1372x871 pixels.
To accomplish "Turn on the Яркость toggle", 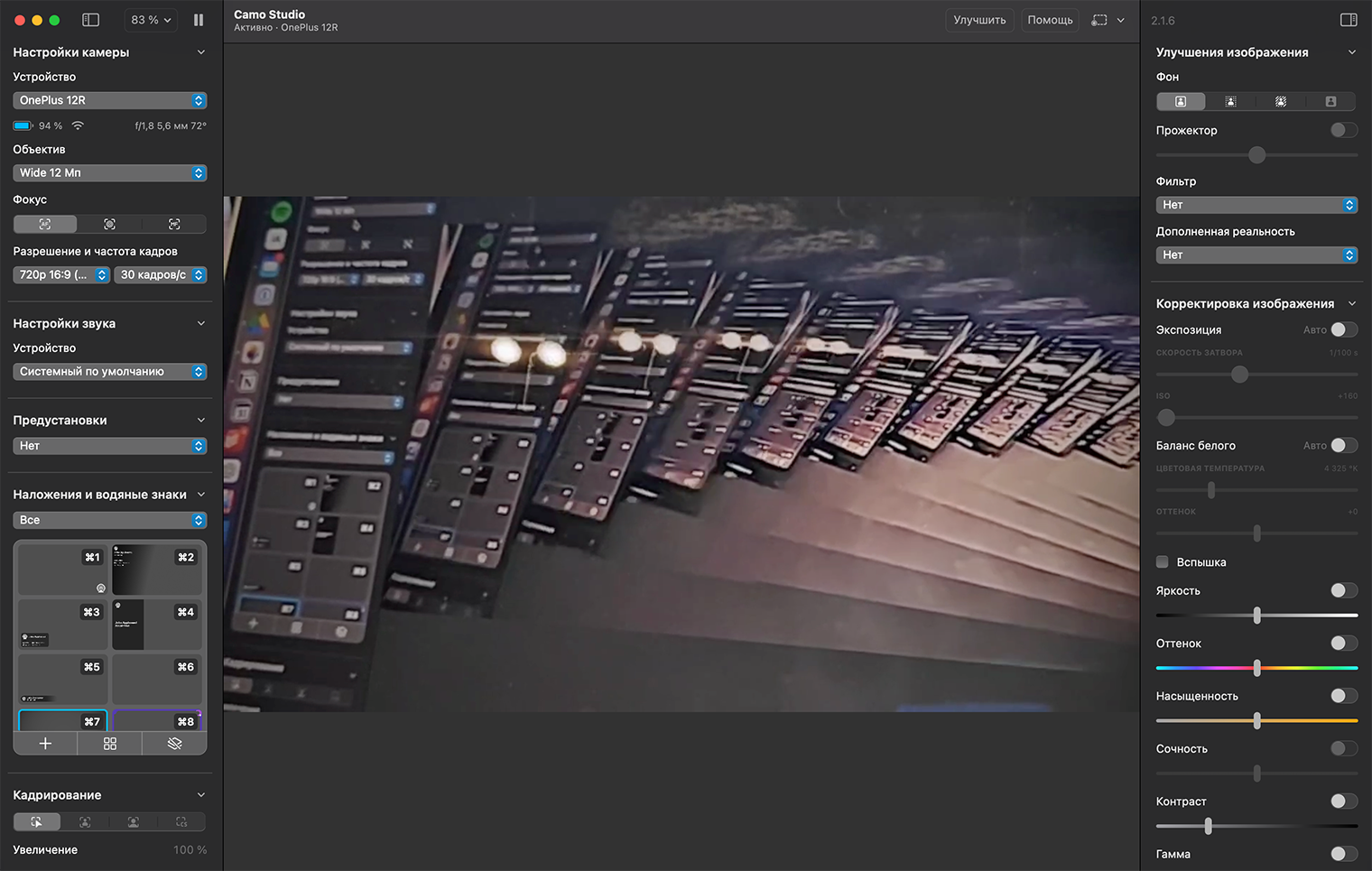I will point(1344,590).
